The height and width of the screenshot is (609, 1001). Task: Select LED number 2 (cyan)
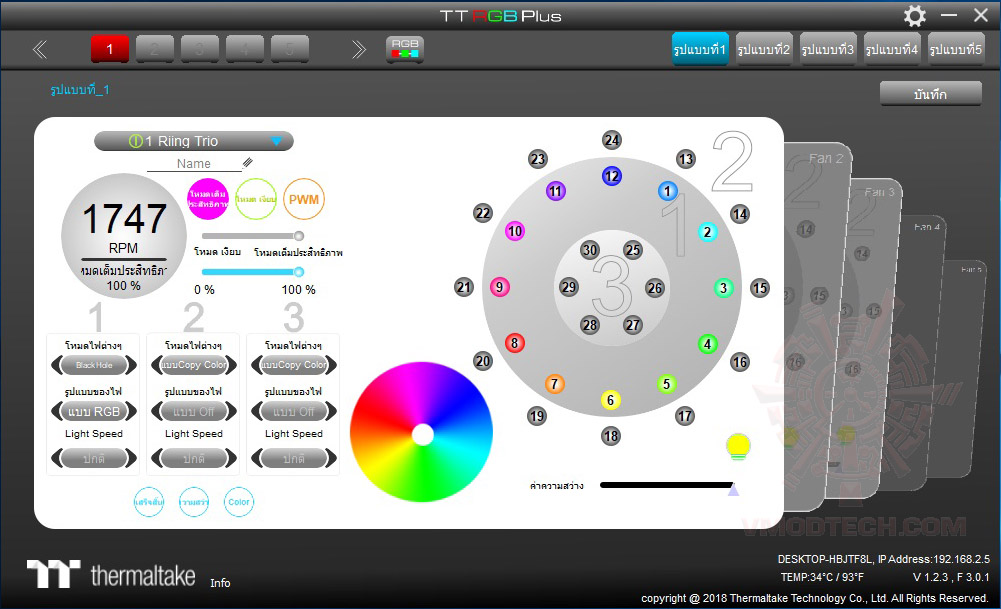[x=707, y=232]
